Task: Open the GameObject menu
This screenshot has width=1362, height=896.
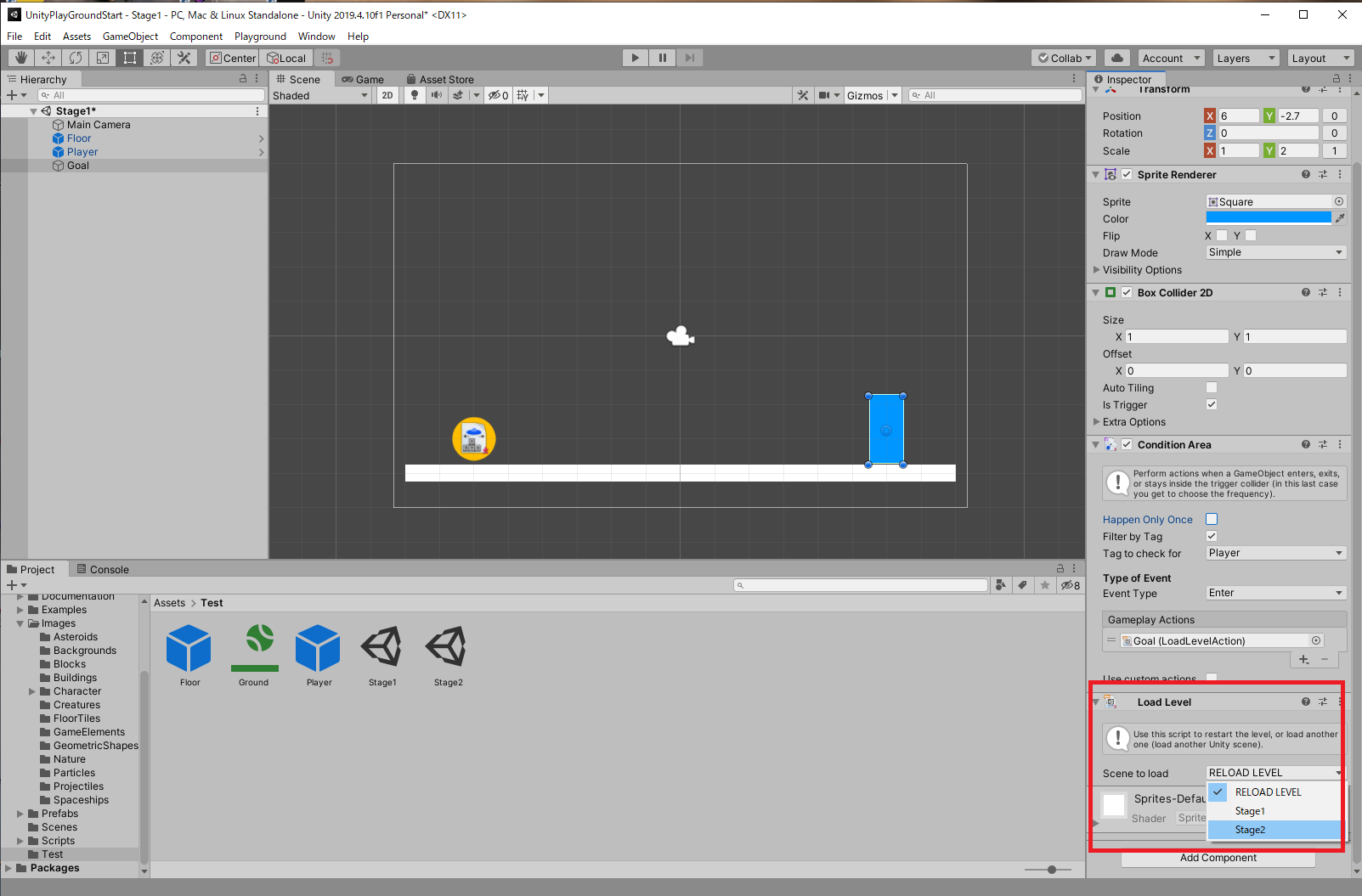Action: pos(130,37)
